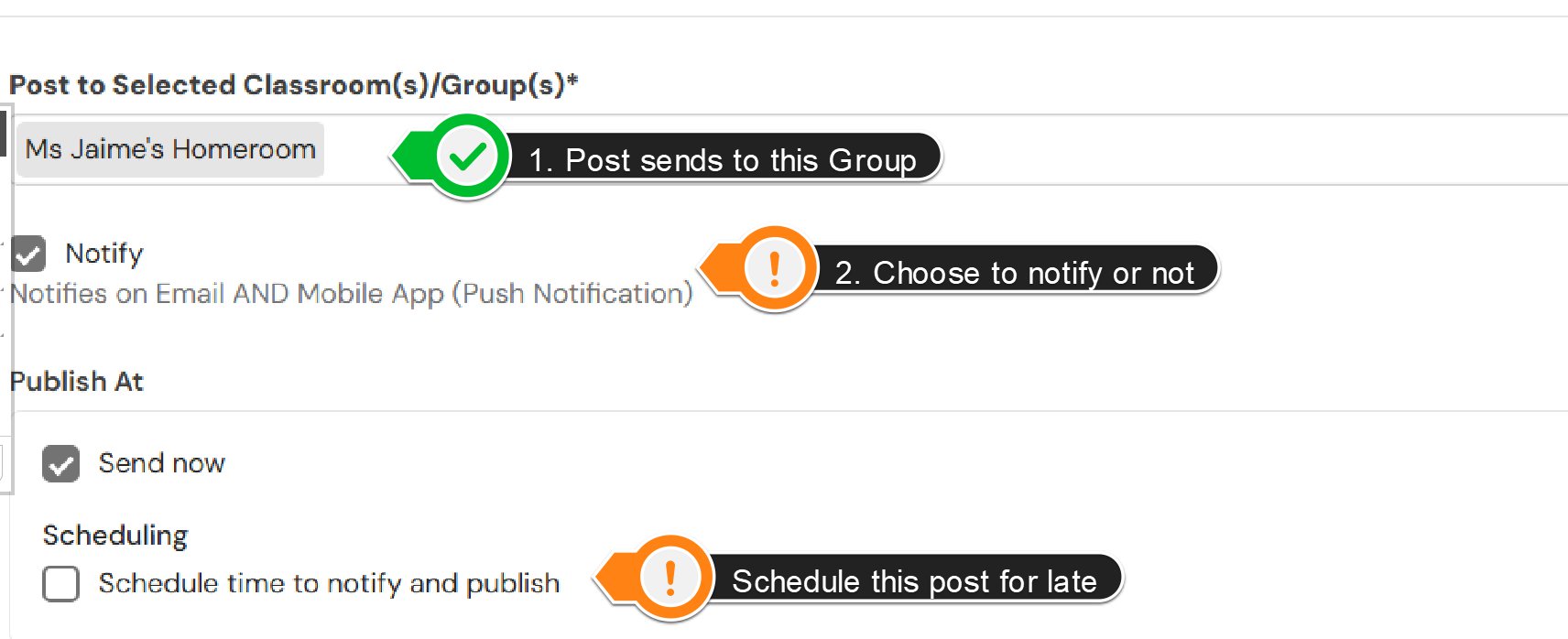1568x639 pixels.
Task: Click inside the Selected Classroom(s)/Group(s) field
Action: pyautogui.click(x=788, y=150)
